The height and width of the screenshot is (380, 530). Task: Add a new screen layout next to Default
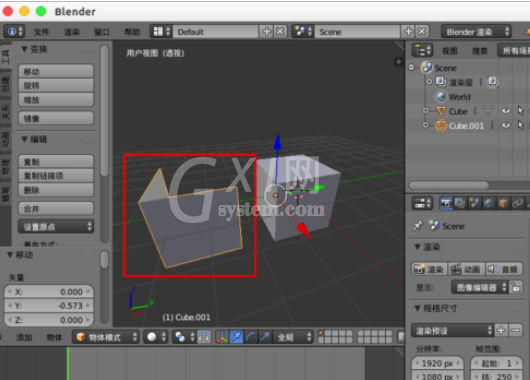click(x=267, y=32)
